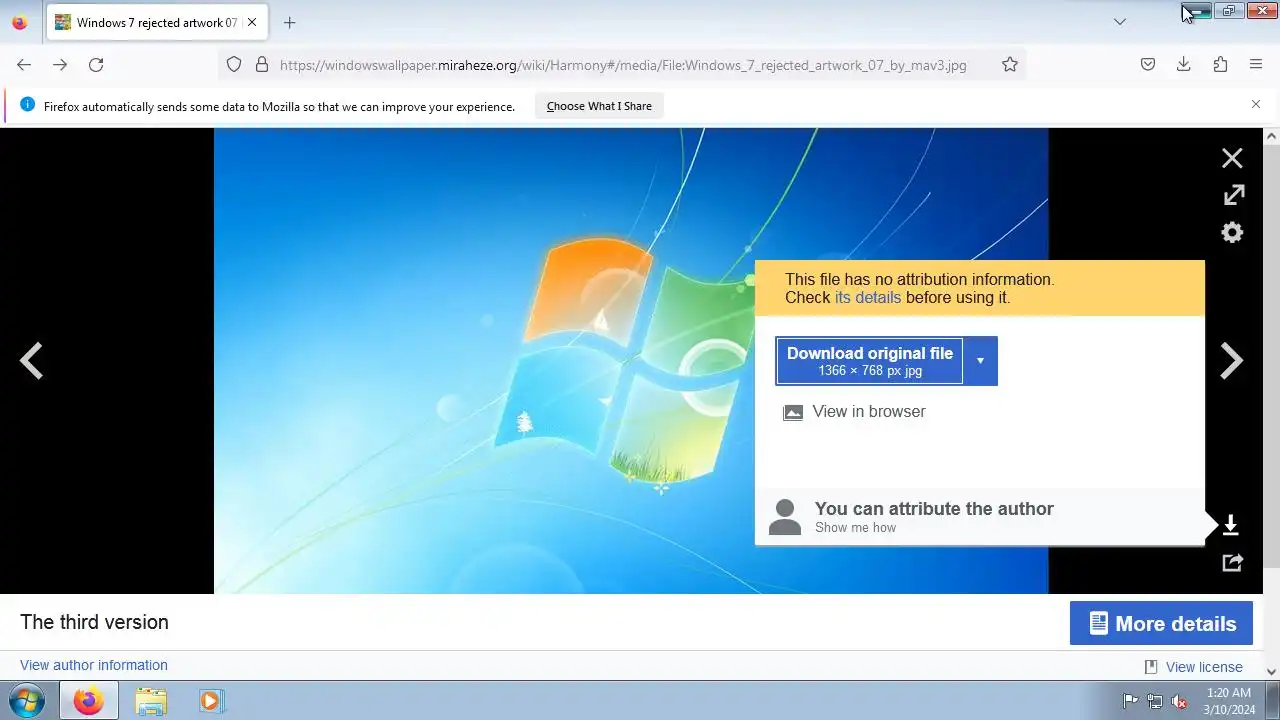The height and width of the screenshot is (720, 1280).
Task: Click the site security padlock icon
Action: [x=262, y=65]
